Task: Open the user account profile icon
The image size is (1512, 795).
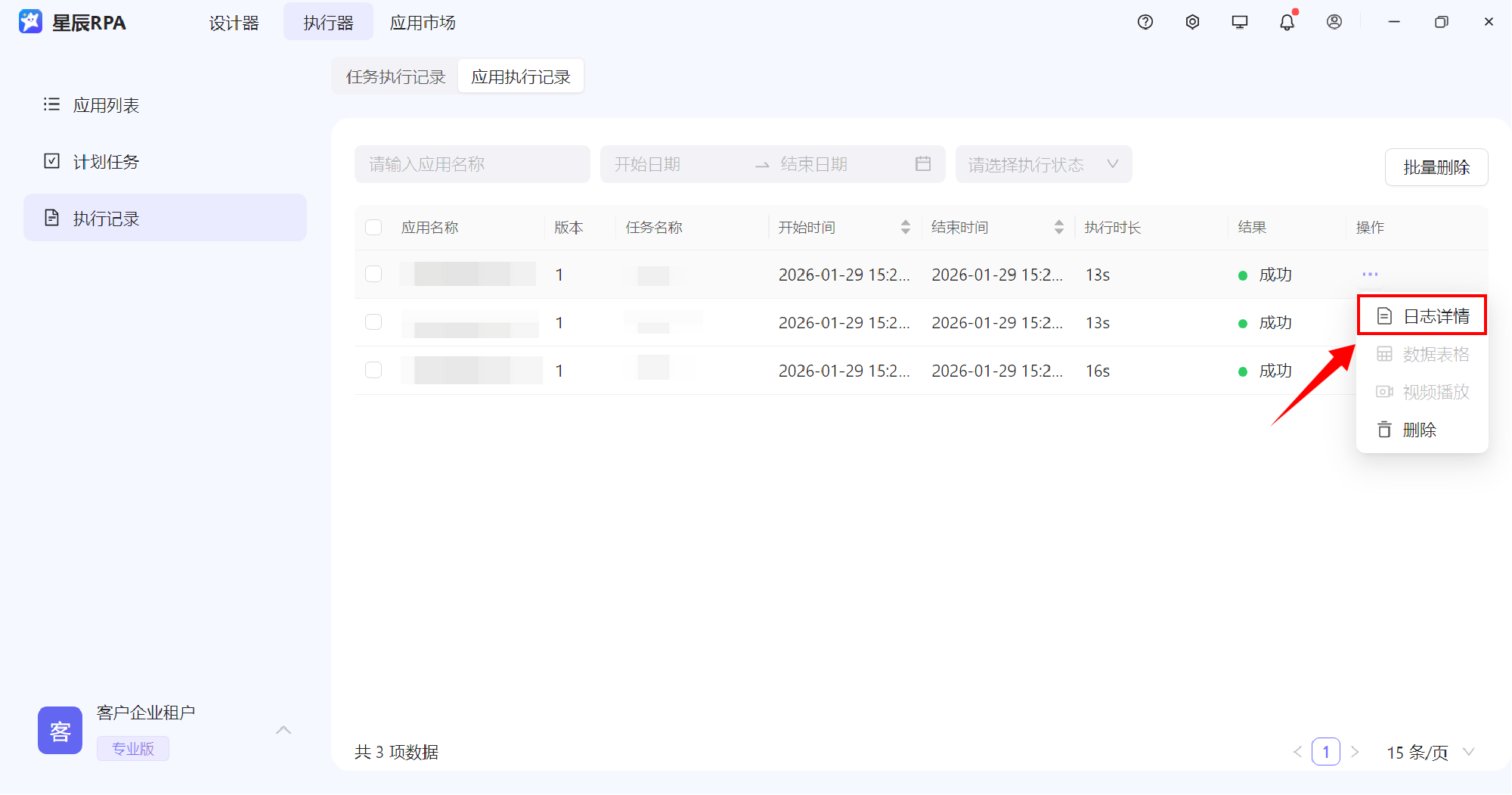Action: click(1334, 22)
